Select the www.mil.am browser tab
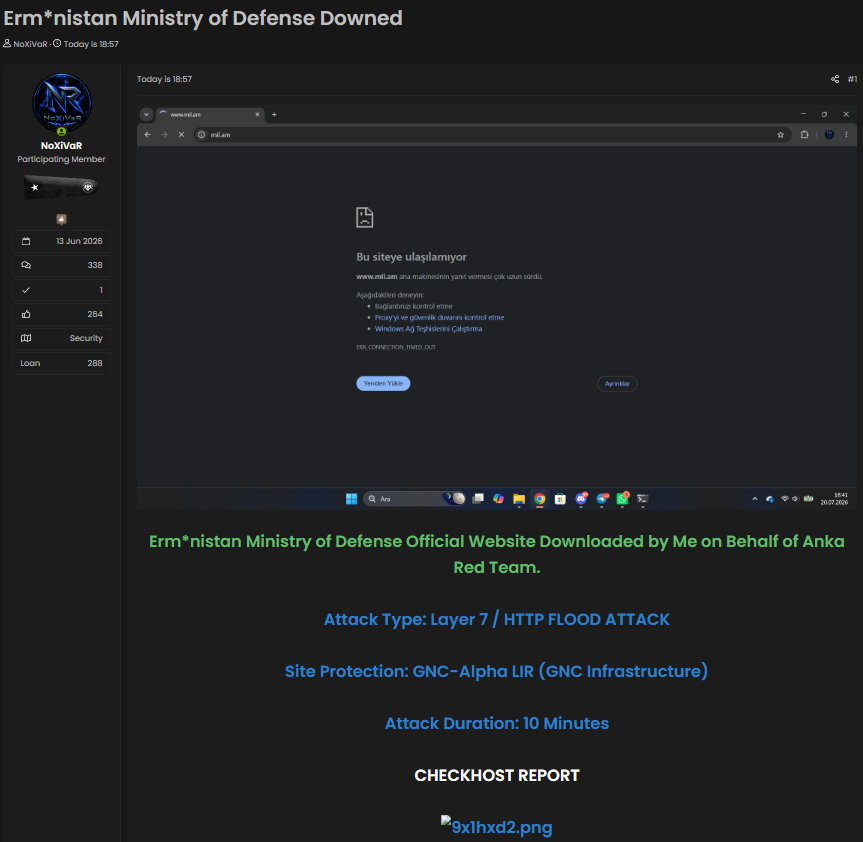This screenshot has width=863, height=842. (209, 114)
